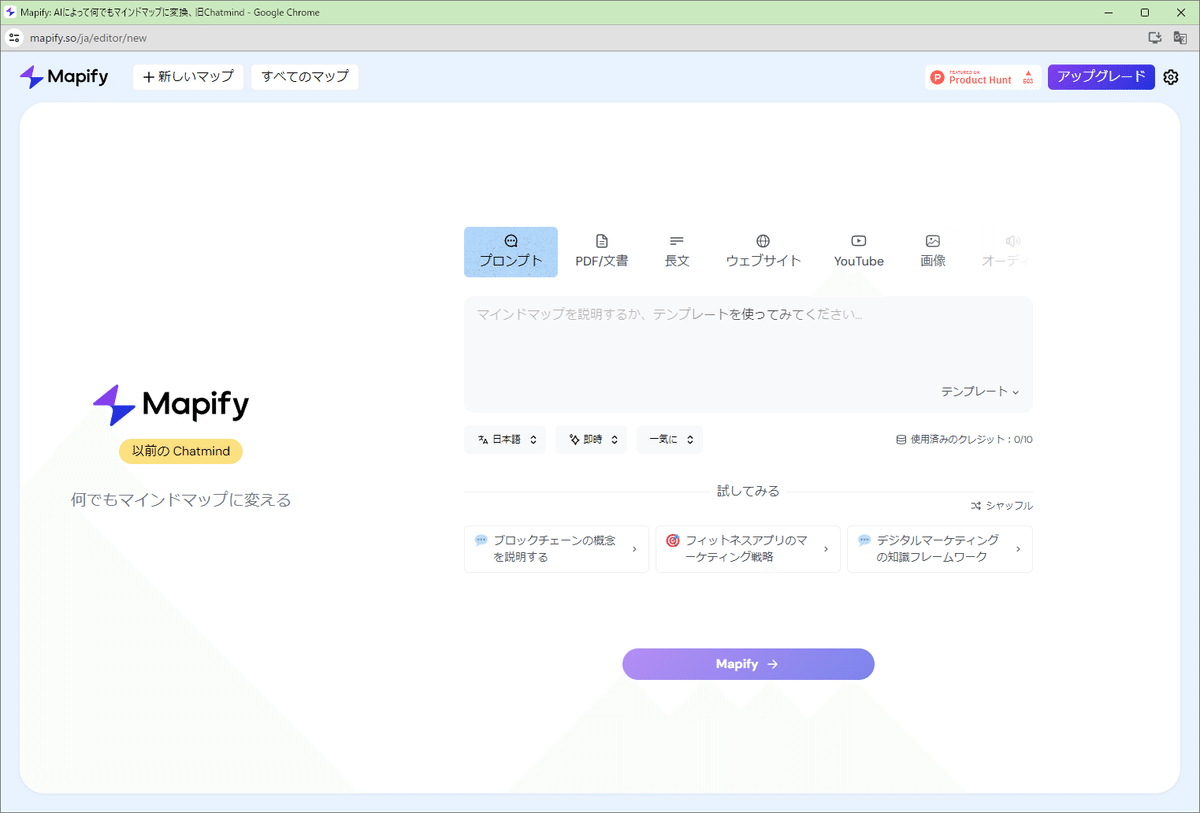The height and width of the screenshot is (813, 1200).
Task: Open the Product Hunt badge
Action: pyautogui.click(x=982, y=76)
